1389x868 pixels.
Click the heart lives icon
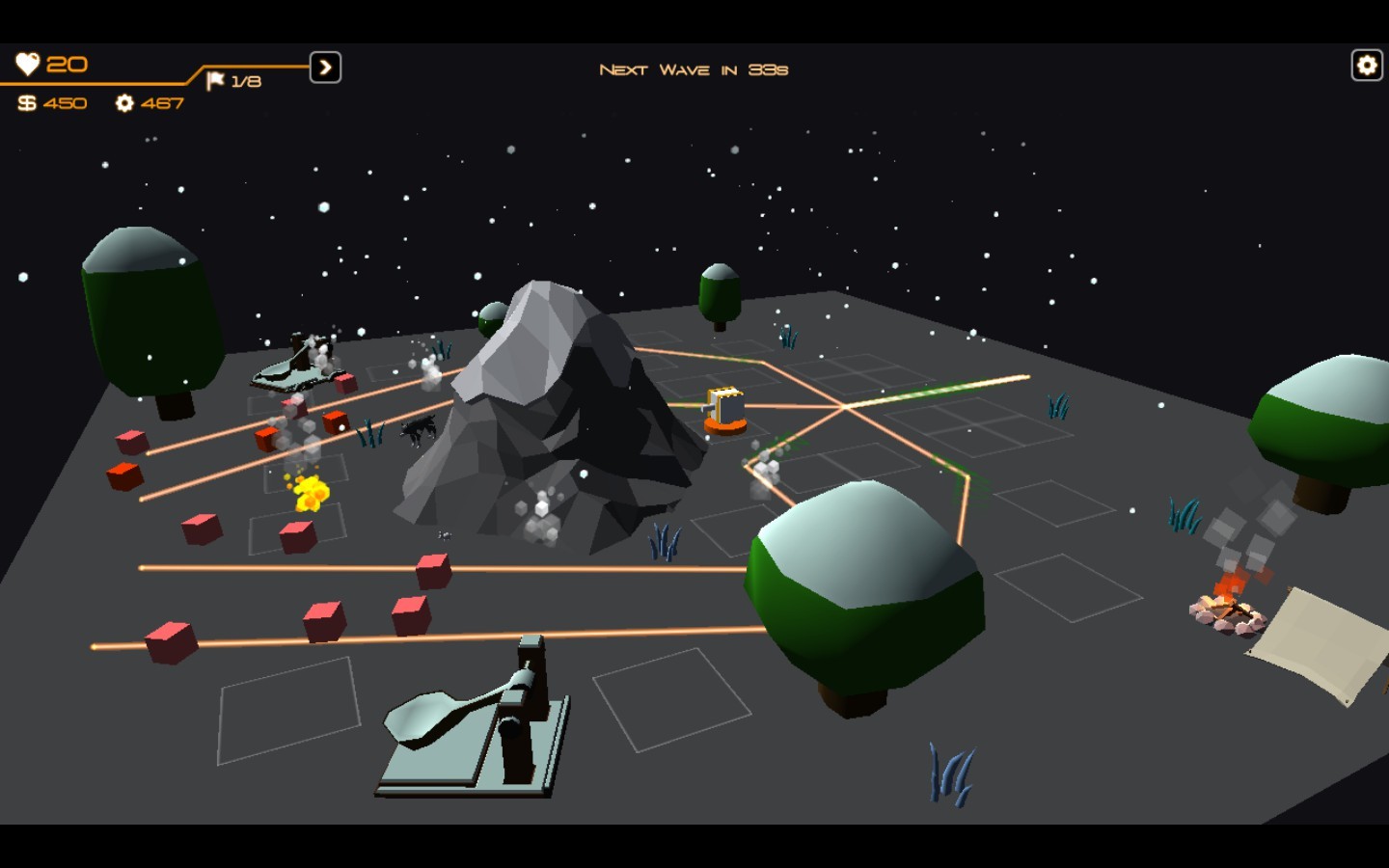[x=29, y=64]
